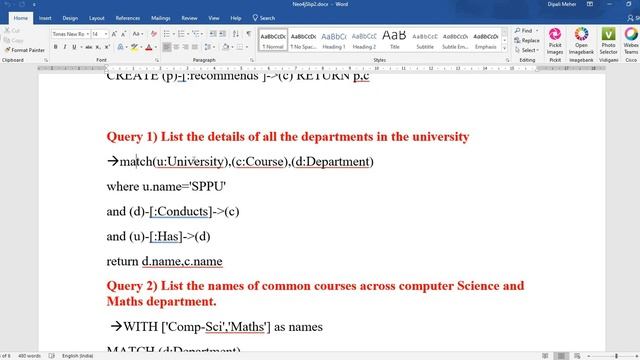Open the View tab
This screenshot has height=360, width=640.
[213, 18]
